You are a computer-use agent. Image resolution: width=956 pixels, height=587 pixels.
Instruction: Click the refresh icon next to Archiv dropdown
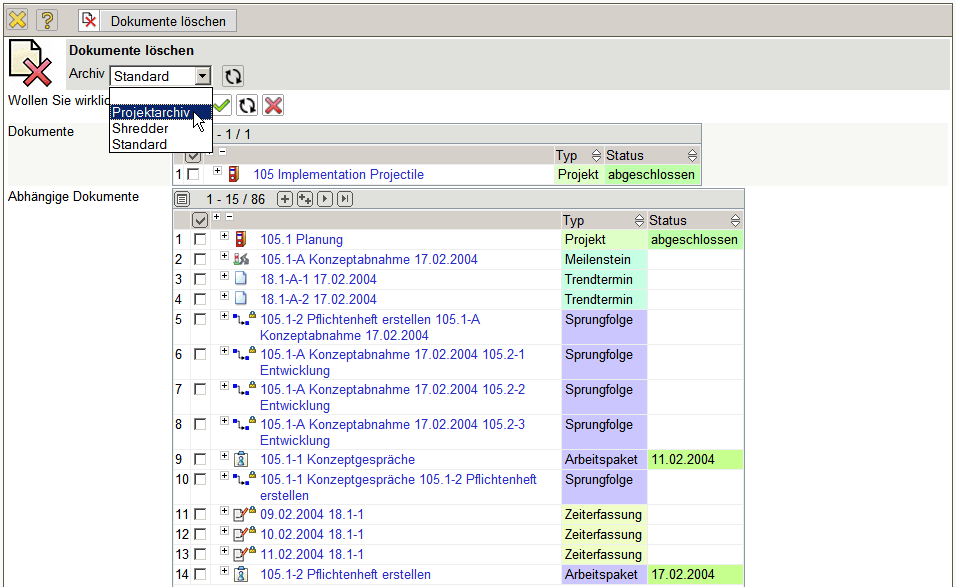[x=232, y=76]
